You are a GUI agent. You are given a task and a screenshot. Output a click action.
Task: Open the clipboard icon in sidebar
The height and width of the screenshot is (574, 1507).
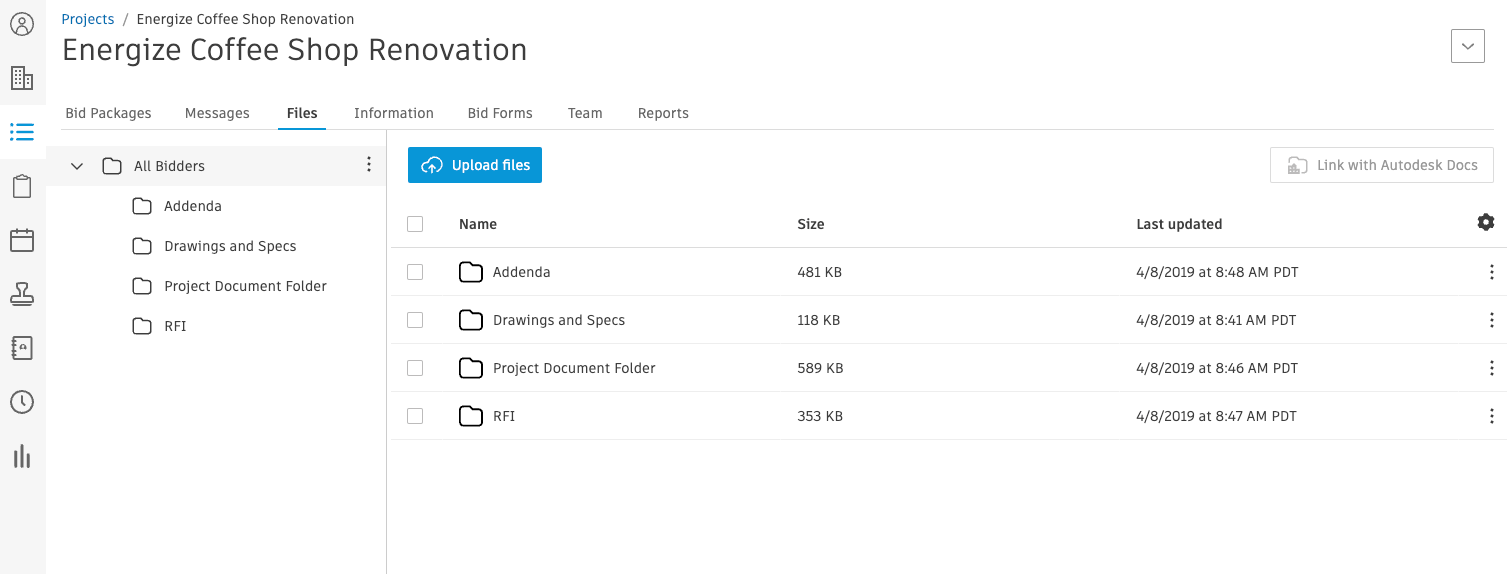22,186
